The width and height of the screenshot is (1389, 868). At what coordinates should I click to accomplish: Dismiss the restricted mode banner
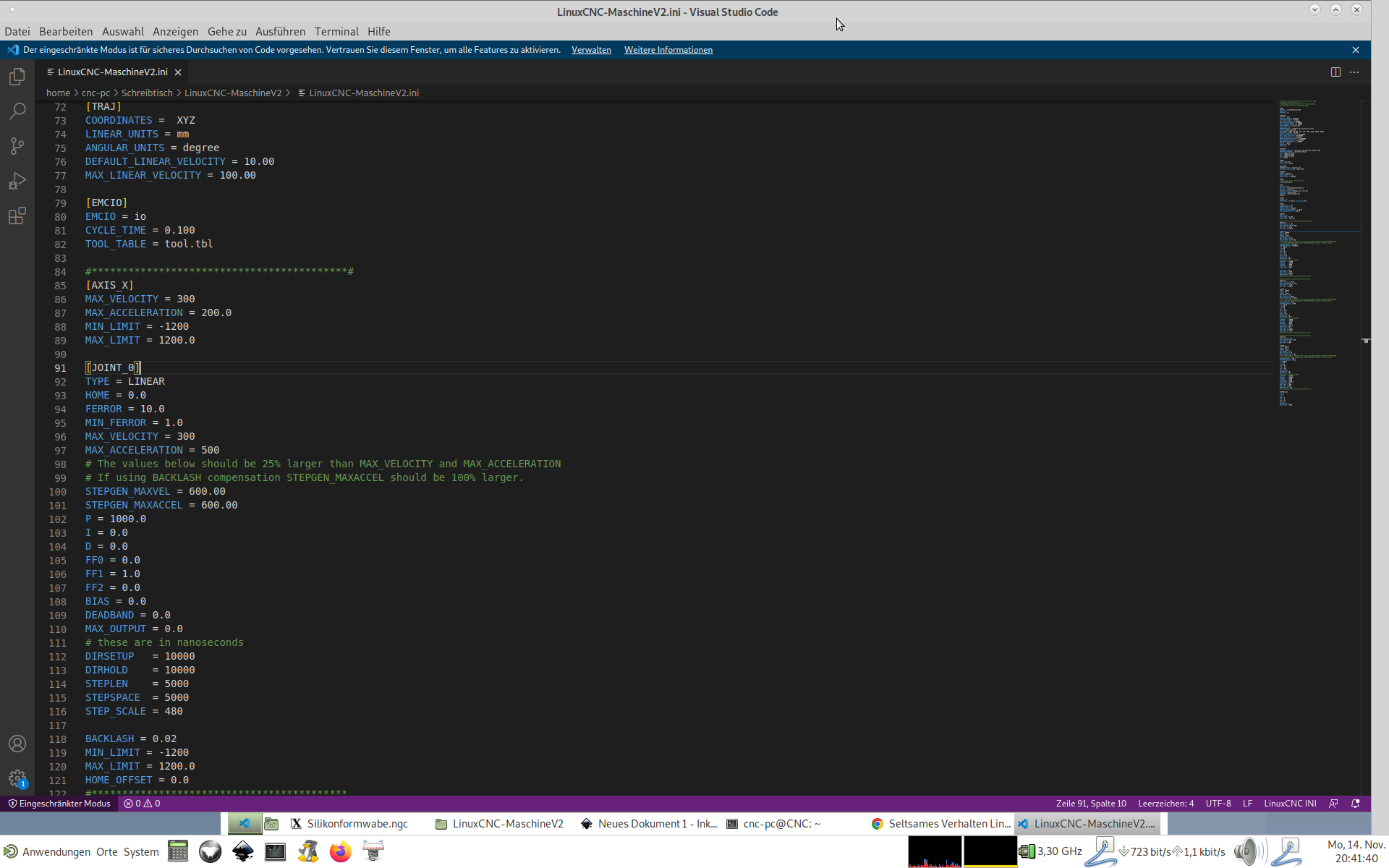click(x=1356, y=50)
